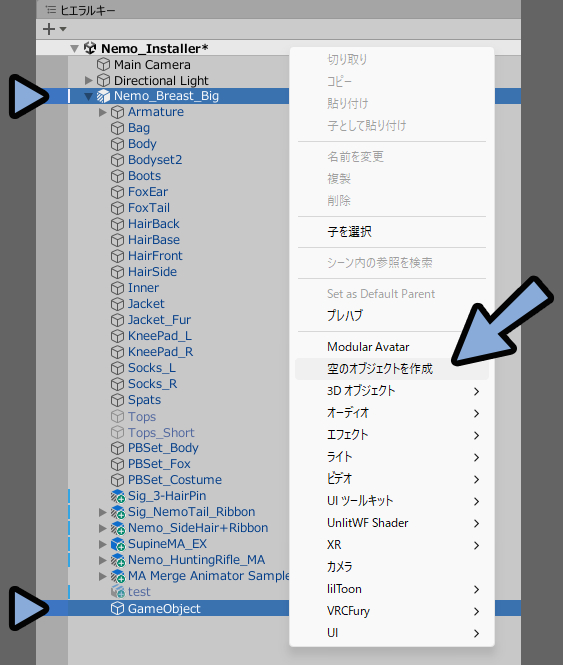Viewport: 563px width, 665px height.
Task: Select the FoxTail object in hierarchy
Action: point(149,208)
